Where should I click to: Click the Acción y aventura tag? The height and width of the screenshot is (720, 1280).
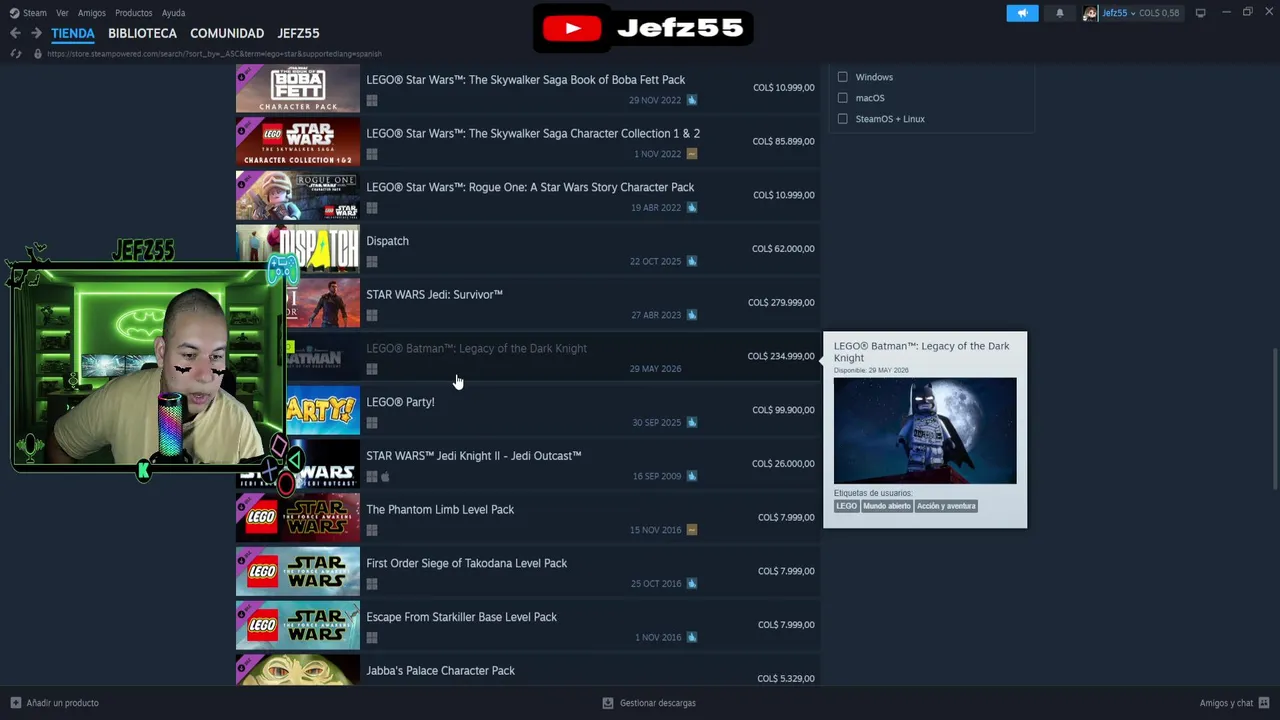(946, 506)
